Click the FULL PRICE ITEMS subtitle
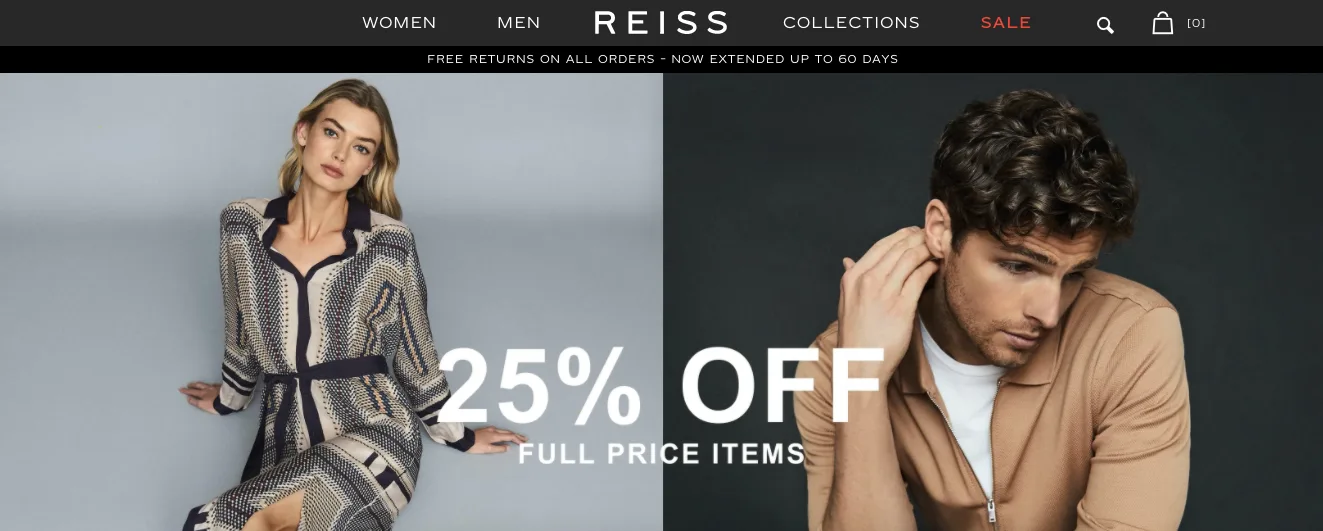 click(661, 454)
